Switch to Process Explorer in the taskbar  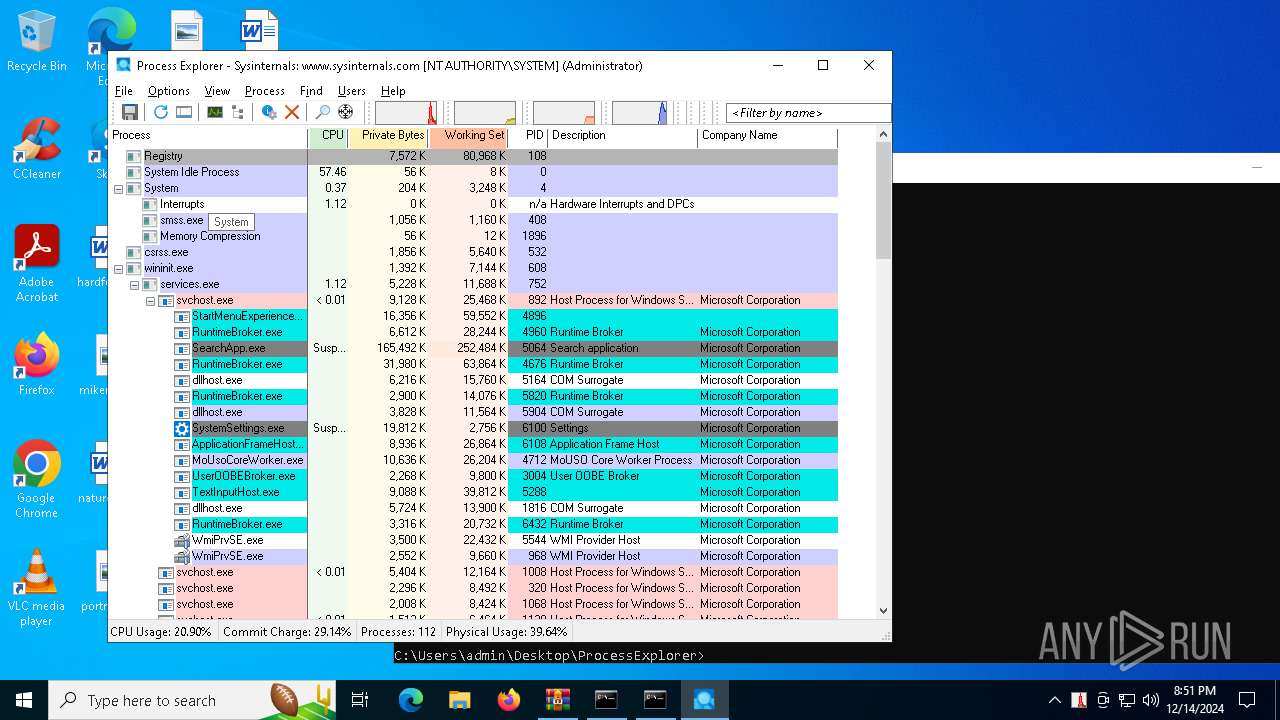coord(704,700)
